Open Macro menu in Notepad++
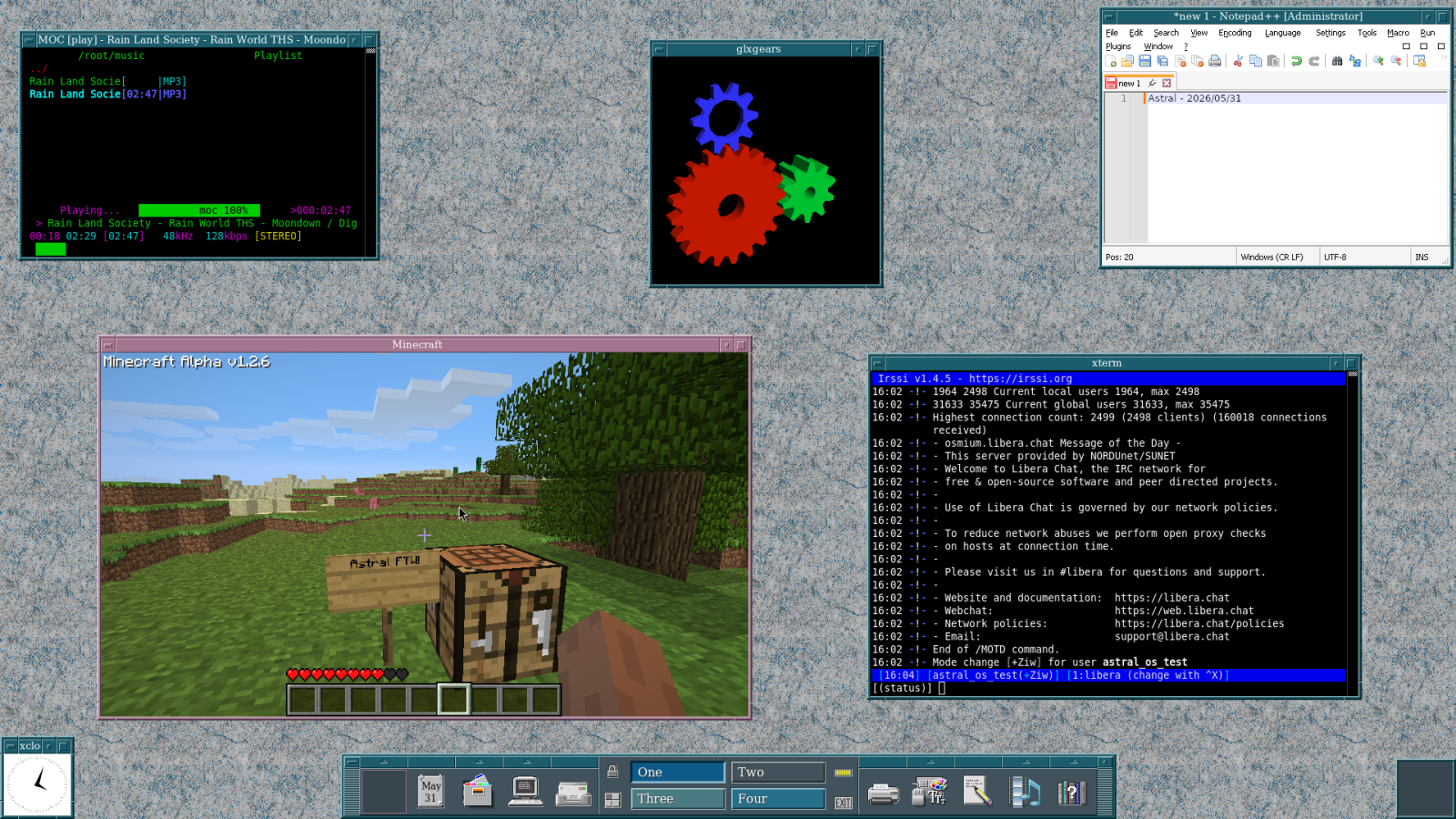1456x819 pixels. point(1398,33)
